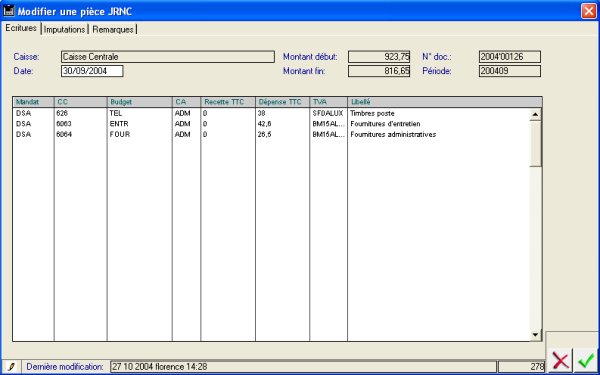Click the vertical scrollbar thumb
This screenshot has width=600, height=375.
[535, 143]
